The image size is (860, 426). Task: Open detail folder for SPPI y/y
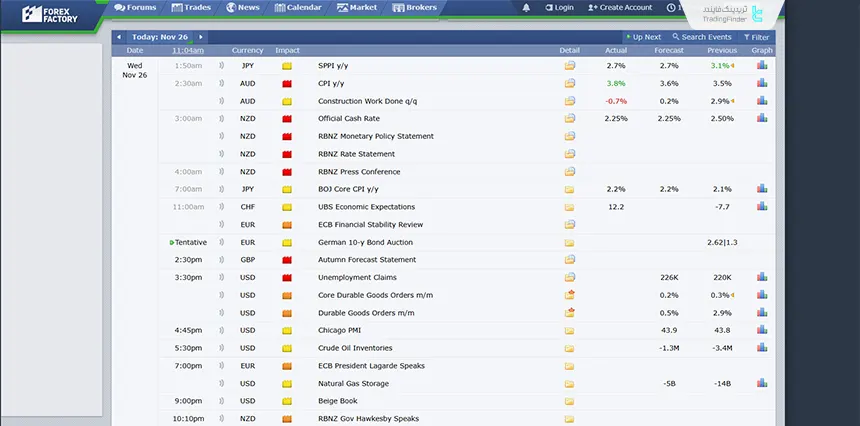(569, 66)
